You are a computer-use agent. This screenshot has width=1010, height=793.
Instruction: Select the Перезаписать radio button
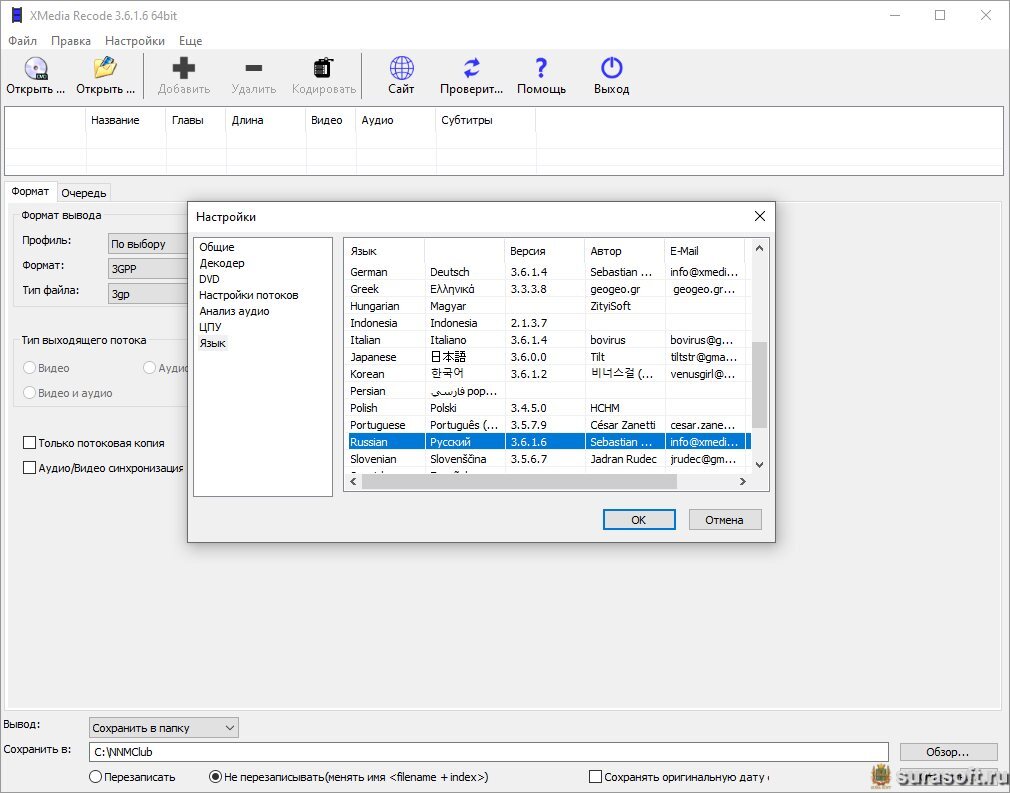pos(96,777)
